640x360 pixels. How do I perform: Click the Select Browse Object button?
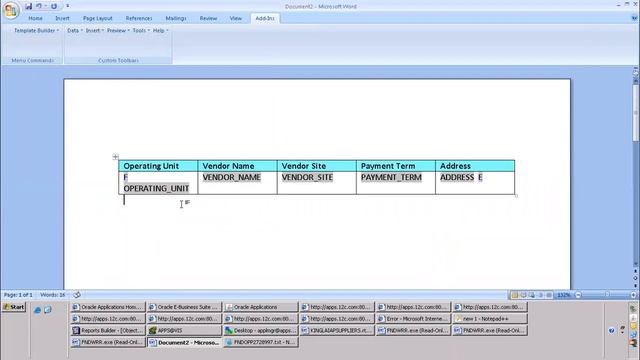[x=636, y=278]
